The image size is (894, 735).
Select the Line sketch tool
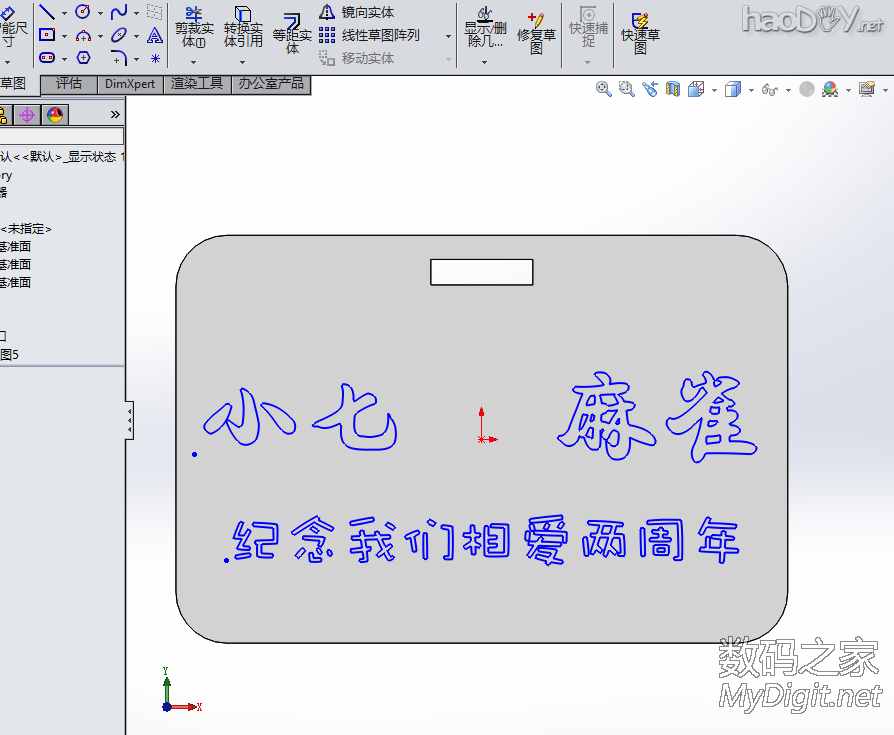click(x=47, y=11)
